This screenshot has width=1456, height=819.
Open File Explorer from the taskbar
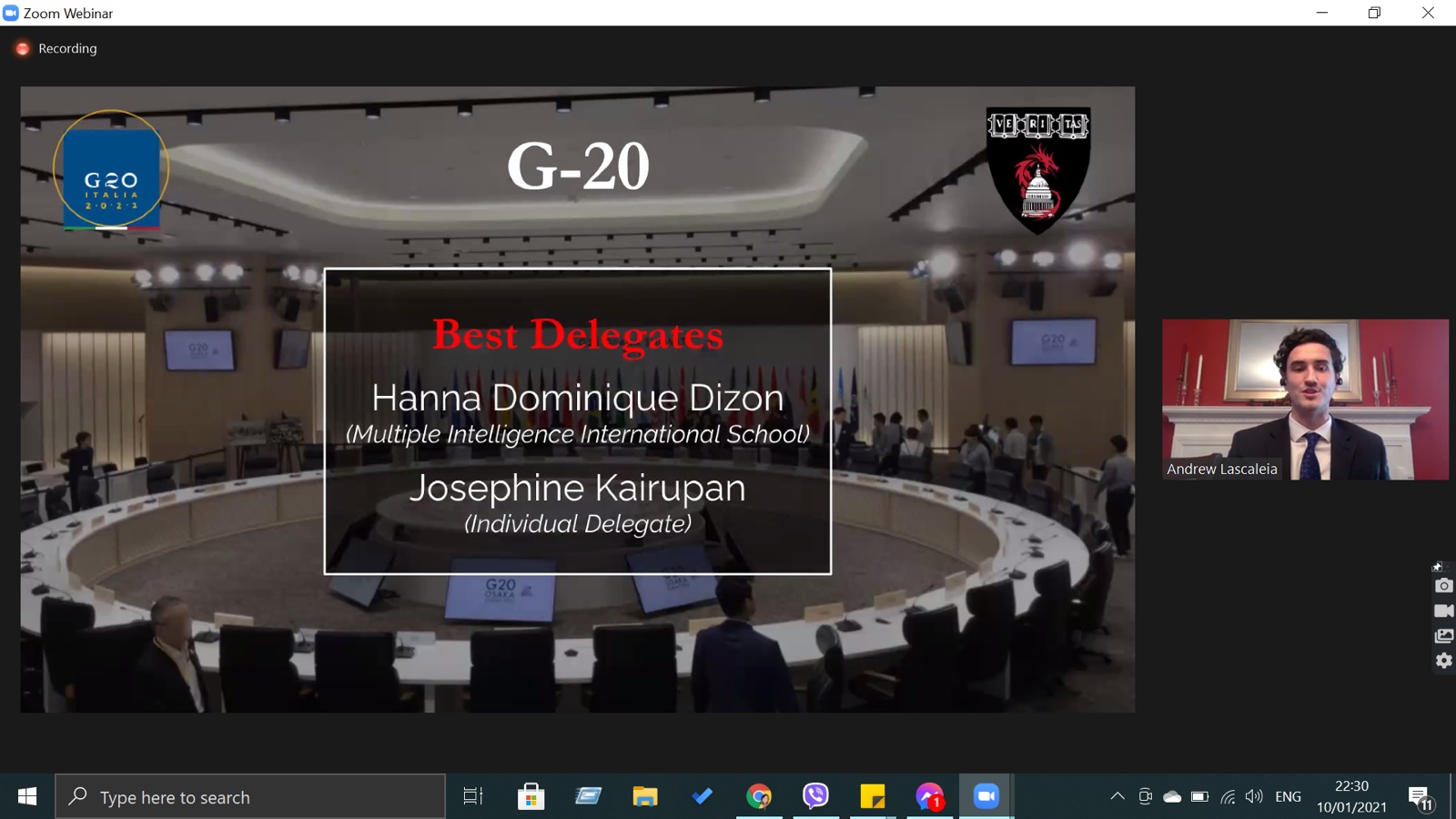[645, 797]
